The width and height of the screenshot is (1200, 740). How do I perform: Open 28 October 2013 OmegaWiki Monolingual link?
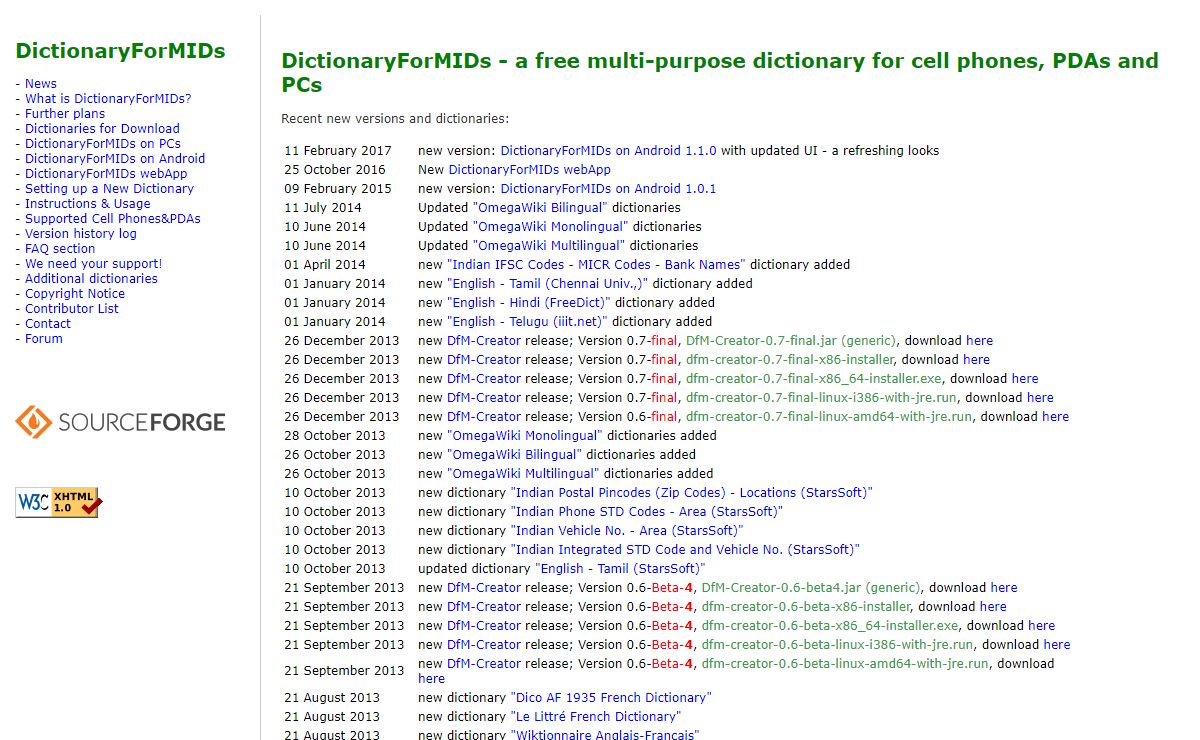click(525, 436)
